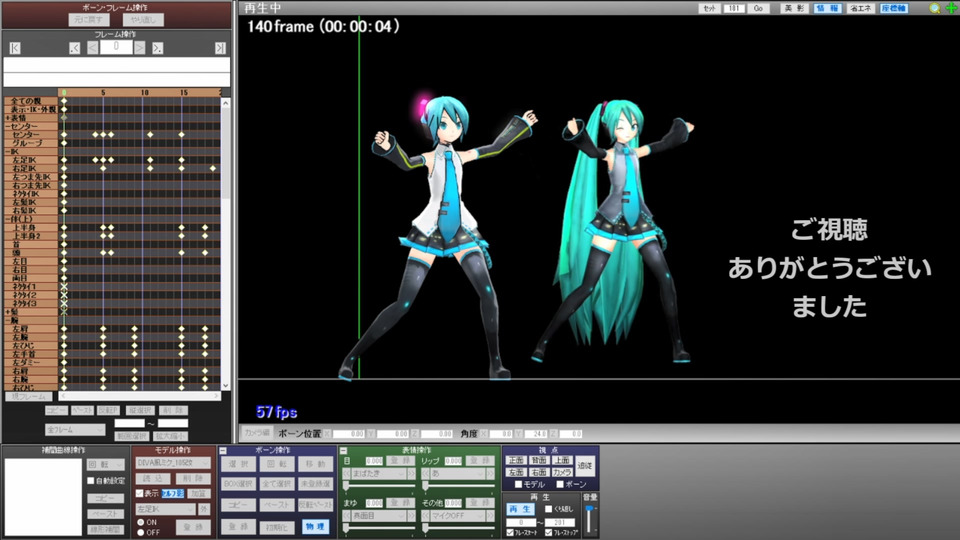This screenshot has height=540, width=960.
Task: Click the playback end frame field 201
Action: point(560,523)
